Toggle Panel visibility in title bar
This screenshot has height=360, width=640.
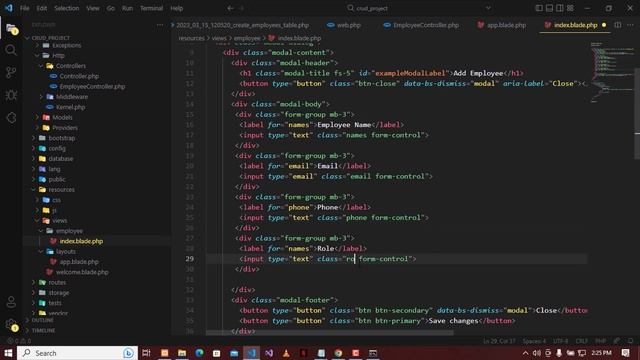coord(549,8)
